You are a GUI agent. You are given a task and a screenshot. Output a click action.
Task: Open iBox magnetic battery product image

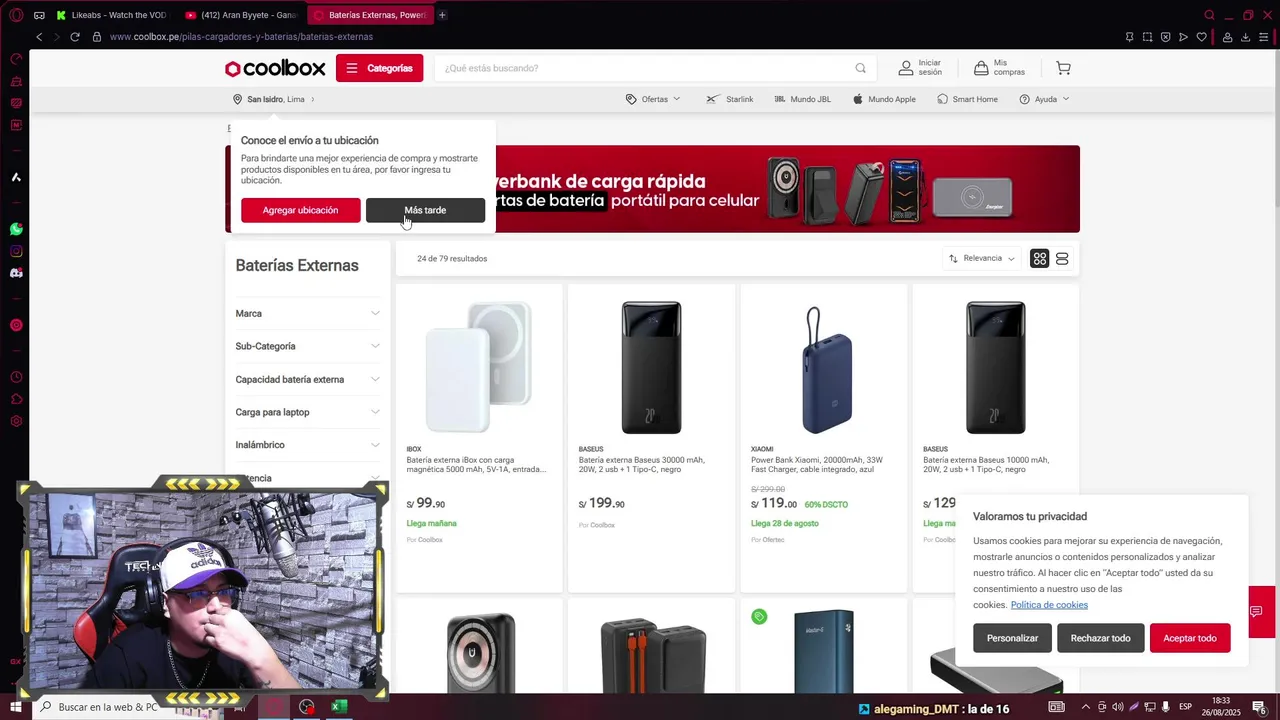pyautogui.click(x=478, y=367)
